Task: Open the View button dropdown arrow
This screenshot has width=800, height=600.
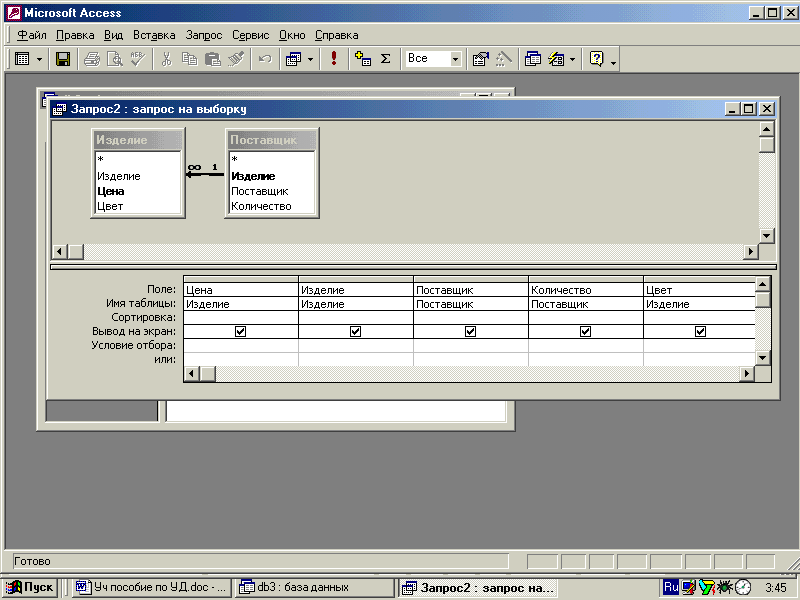Action: pos(39,59)
